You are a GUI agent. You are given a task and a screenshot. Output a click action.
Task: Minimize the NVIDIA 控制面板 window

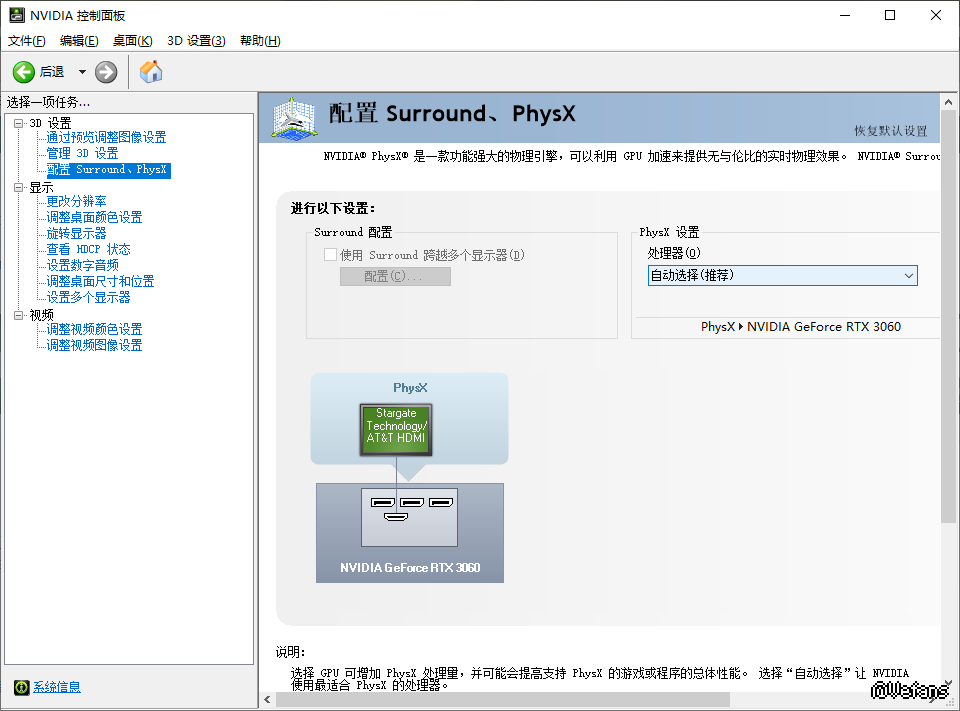point(845,15)
